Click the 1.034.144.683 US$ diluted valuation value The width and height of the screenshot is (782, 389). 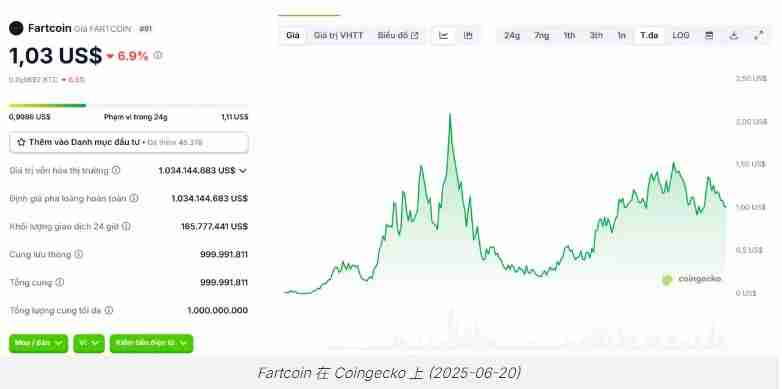coord(209,198)
